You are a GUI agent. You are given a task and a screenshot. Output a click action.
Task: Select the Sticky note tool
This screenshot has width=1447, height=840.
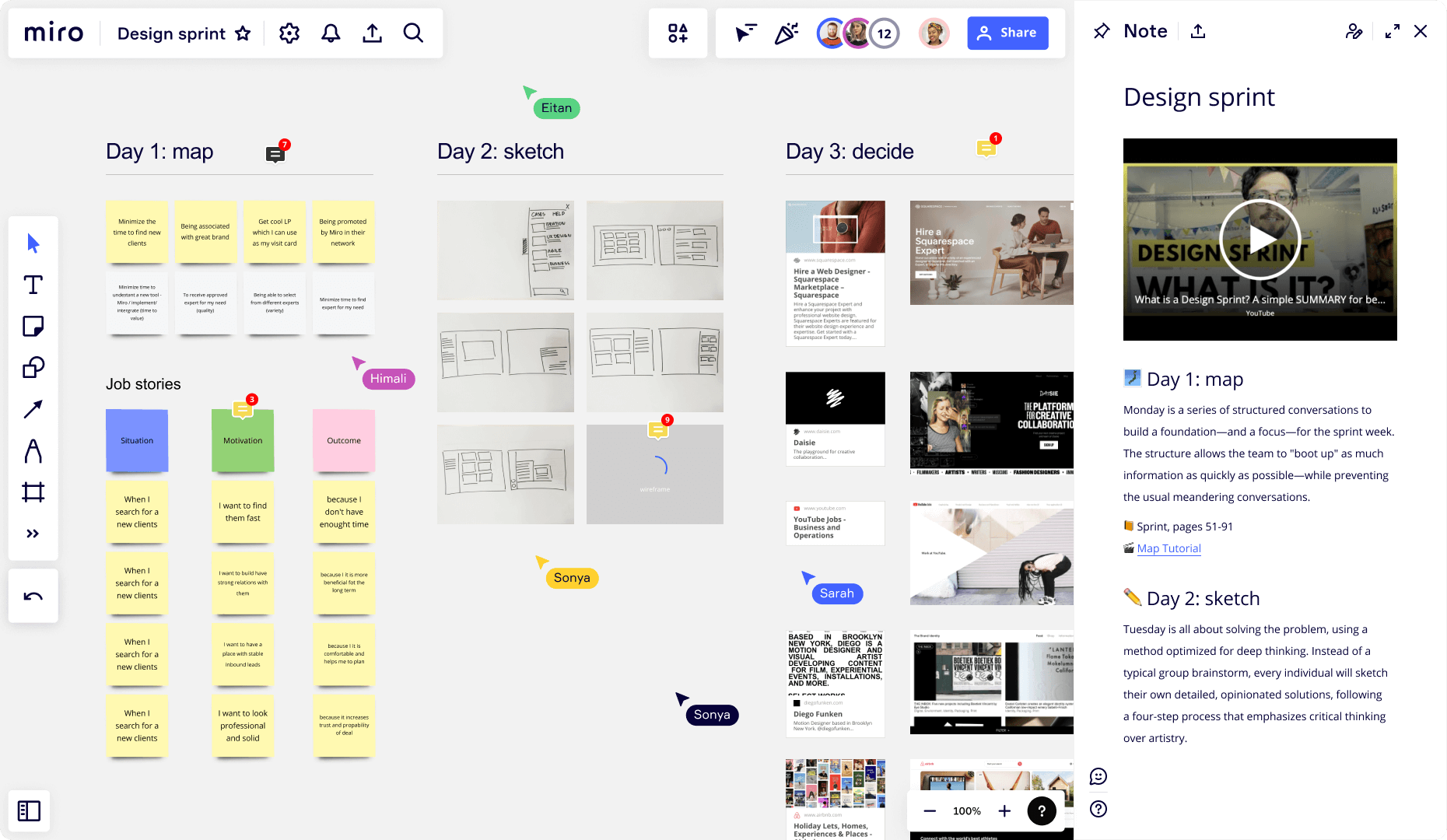point(33,327)
